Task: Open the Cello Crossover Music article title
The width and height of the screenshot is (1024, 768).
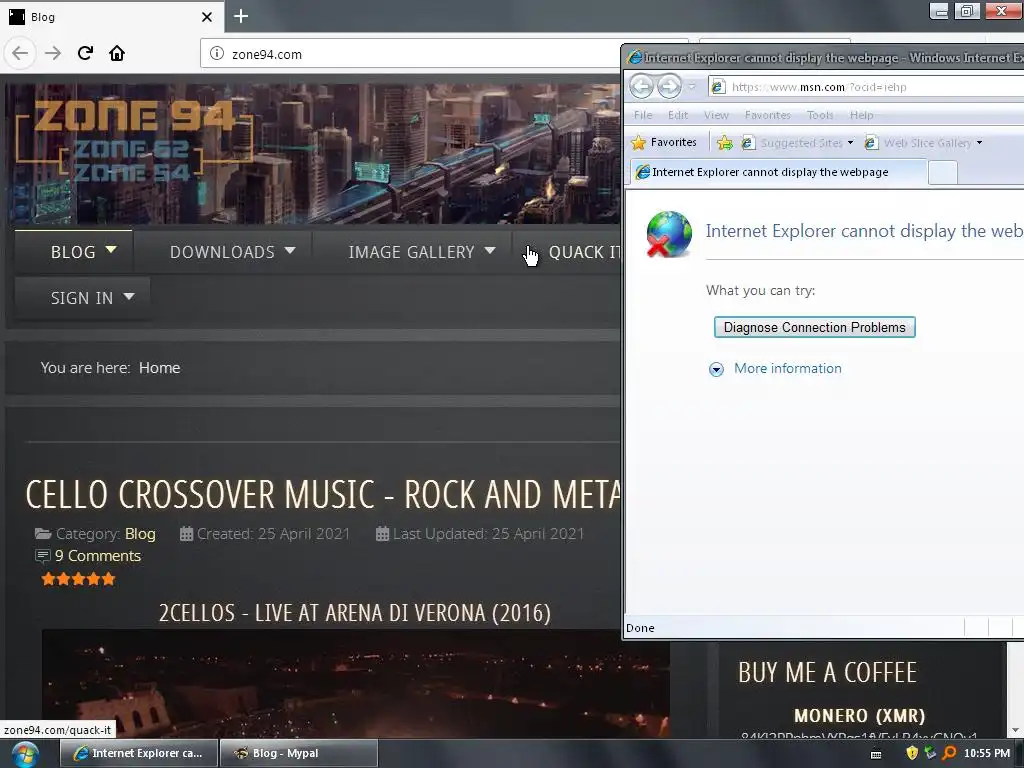Action: pyautogui.click(x=323, y=494)
